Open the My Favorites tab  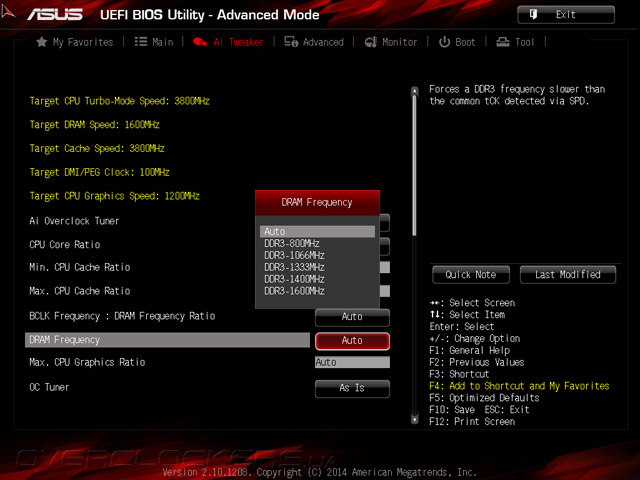click(75, 42)
